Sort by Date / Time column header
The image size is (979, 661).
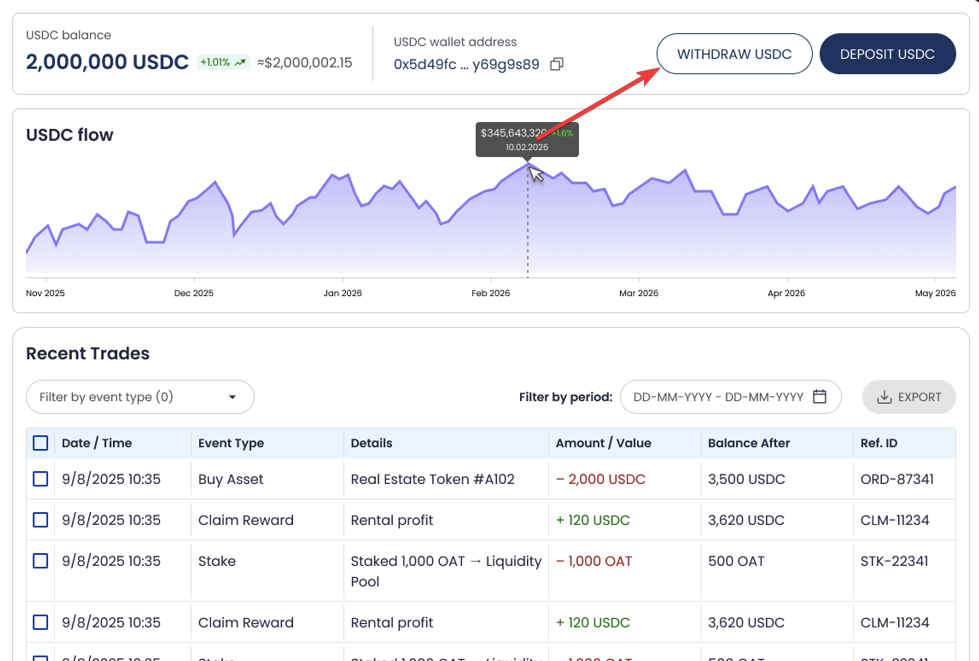pos(97,443)
